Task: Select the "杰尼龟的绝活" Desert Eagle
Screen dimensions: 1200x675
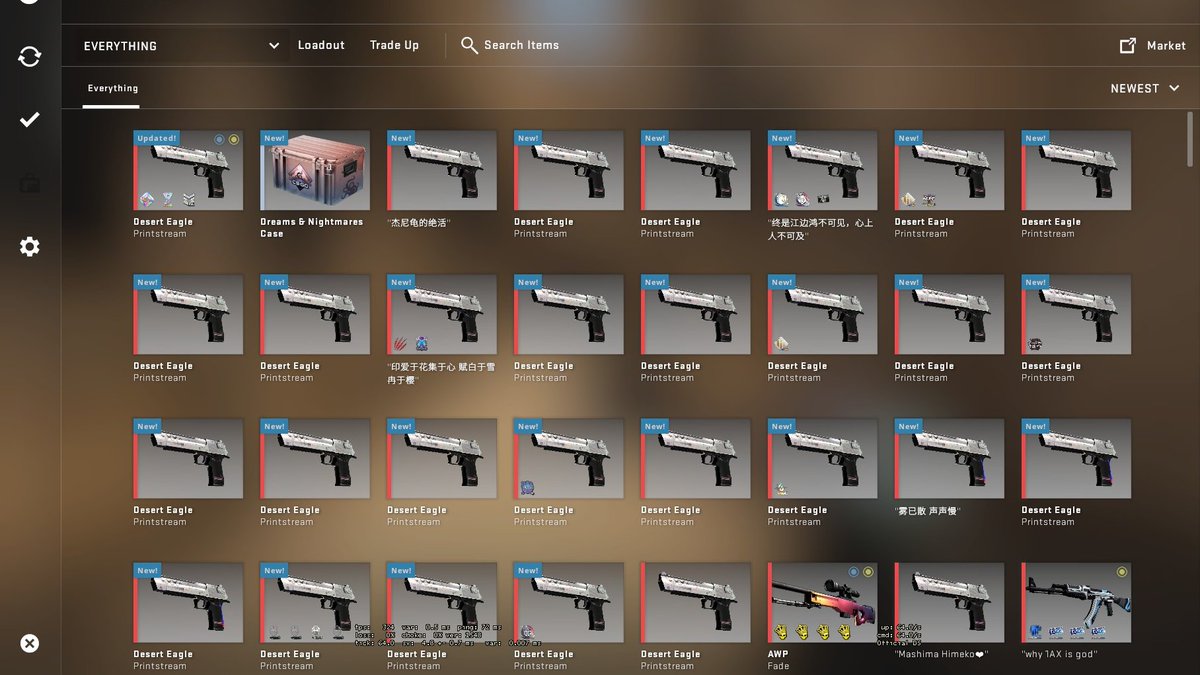Action: [441, 170]
